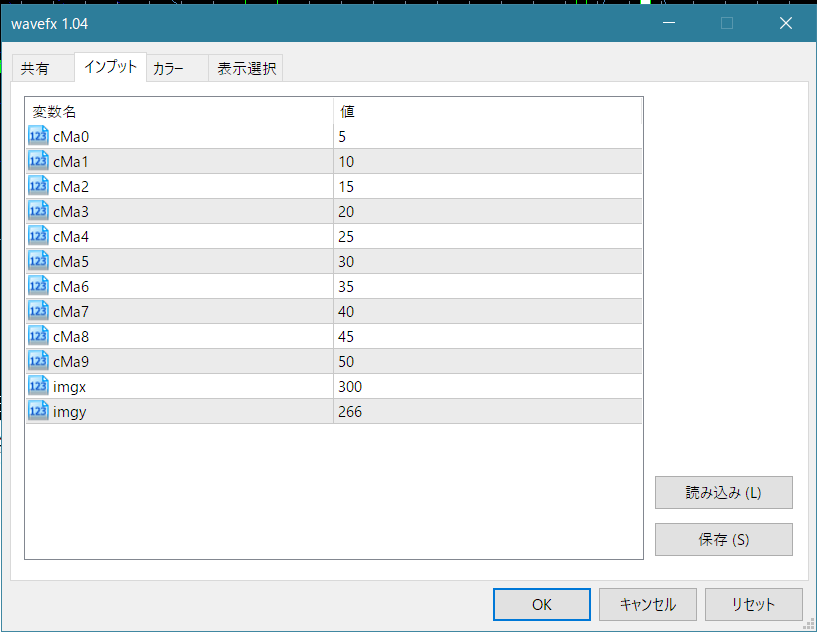Screen dimensions: 817x633
Task: Click the numeric icon beside imgx
Action: 38,386
